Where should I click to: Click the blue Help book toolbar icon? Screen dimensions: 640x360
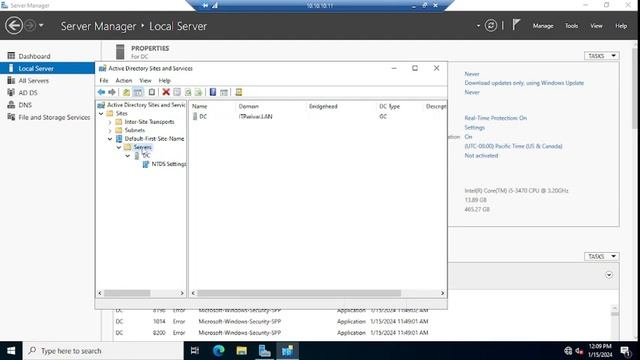pos(213,92)
